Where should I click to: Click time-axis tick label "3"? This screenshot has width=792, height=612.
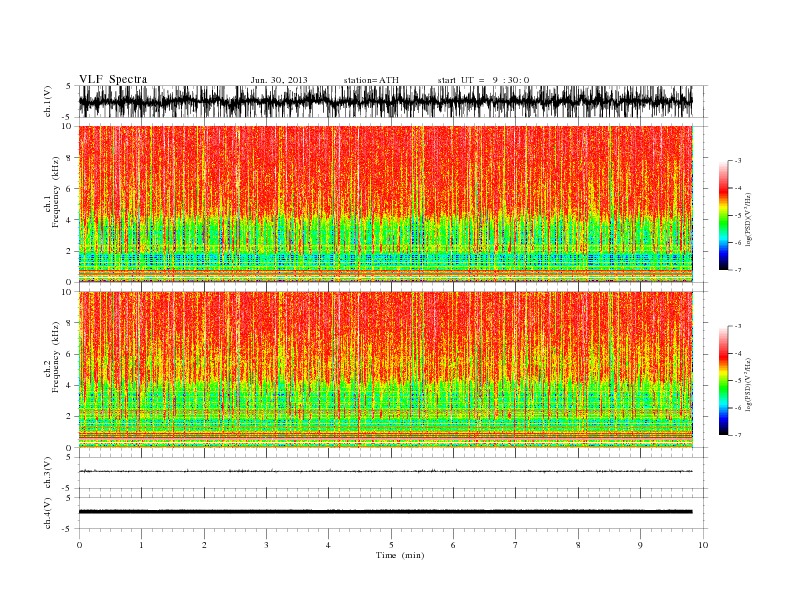pyautogui.click(x=266, y=545)
